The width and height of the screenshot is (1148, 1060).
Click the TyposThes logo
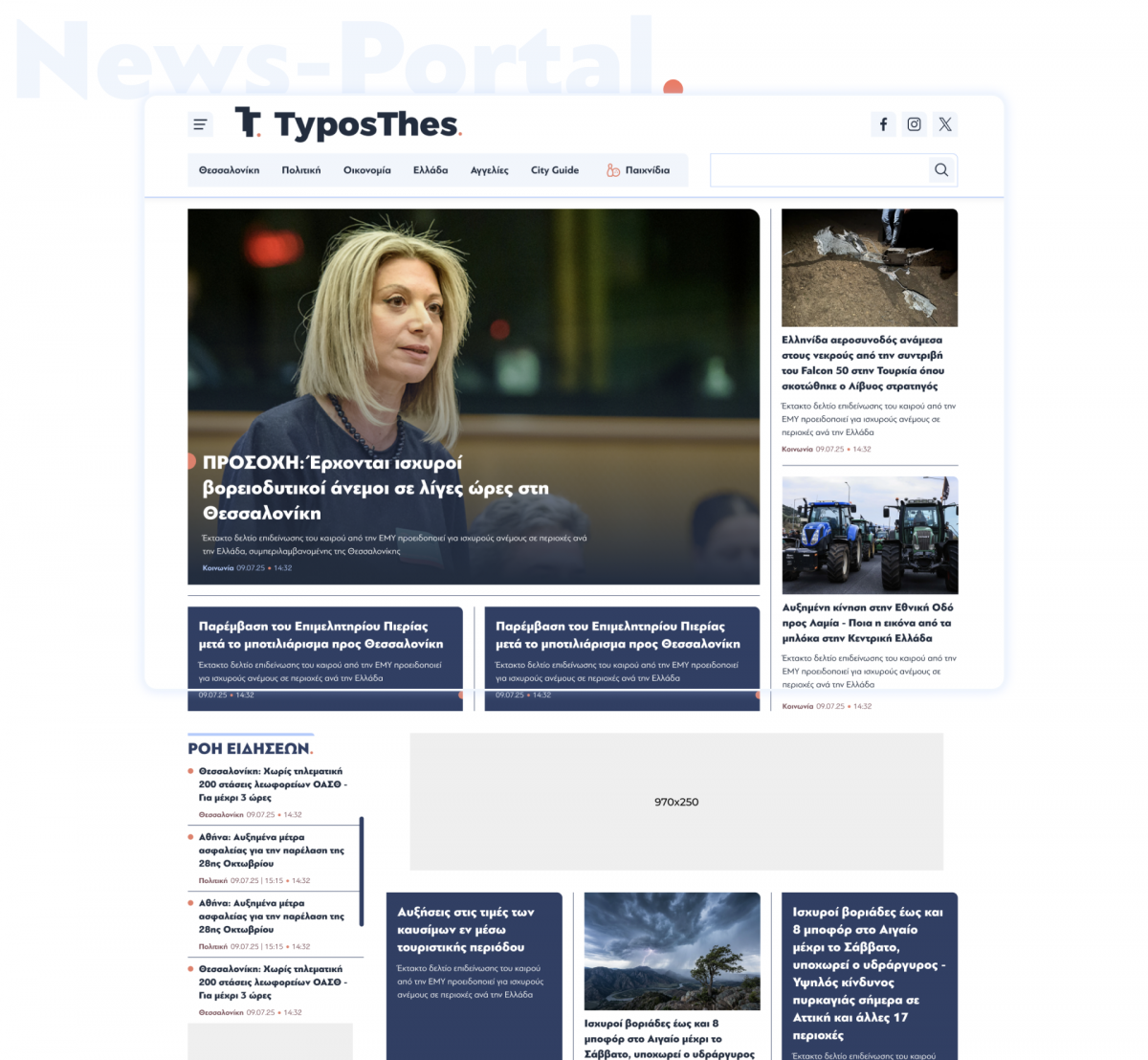348,123
